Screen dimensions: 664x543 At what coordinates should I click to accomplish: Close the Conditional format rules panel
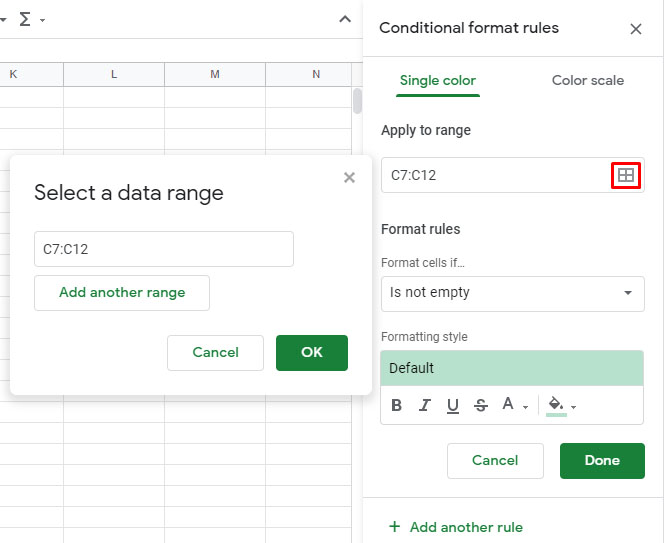coord(636,29)
